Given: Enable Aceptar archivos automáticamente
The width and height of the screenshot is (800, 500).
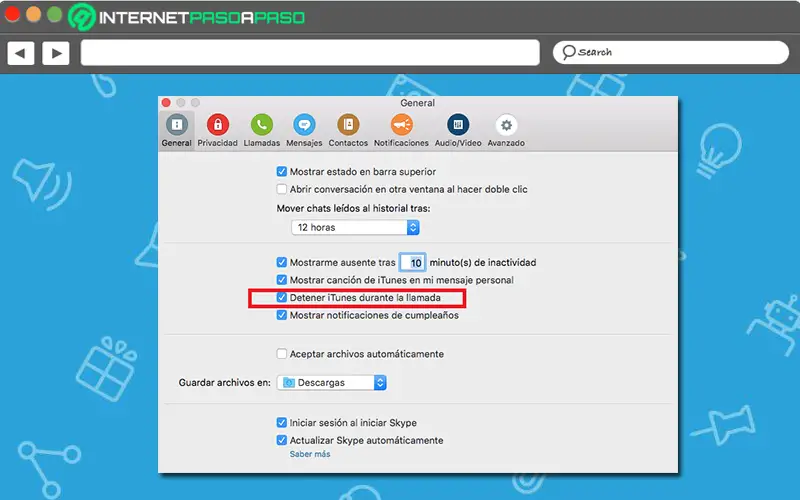Looking at the screenshot, I should [x=282, y=354].
